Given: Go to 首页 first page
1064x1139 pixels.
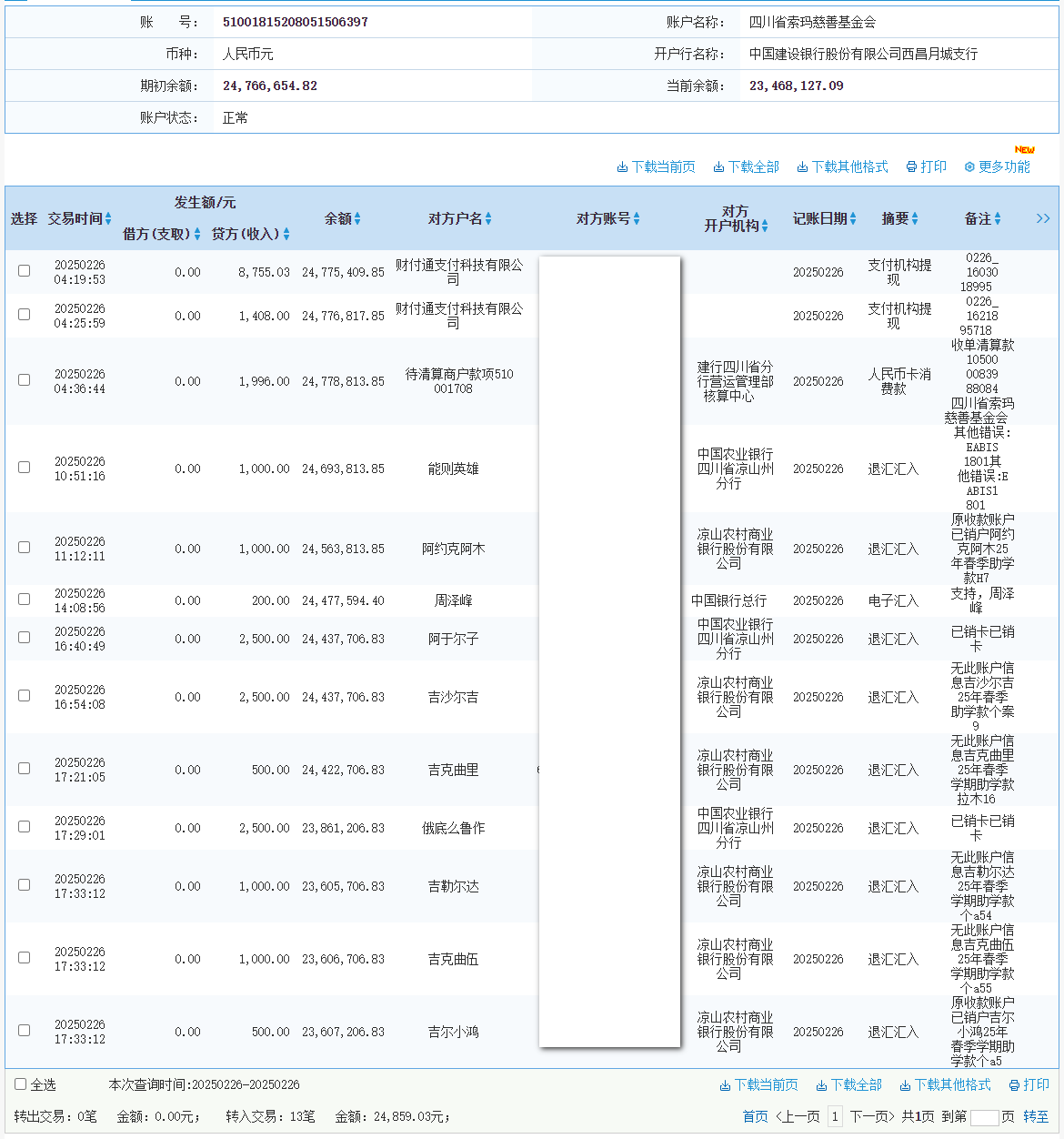Looking at the screenshot, I should click(755, 1116).
